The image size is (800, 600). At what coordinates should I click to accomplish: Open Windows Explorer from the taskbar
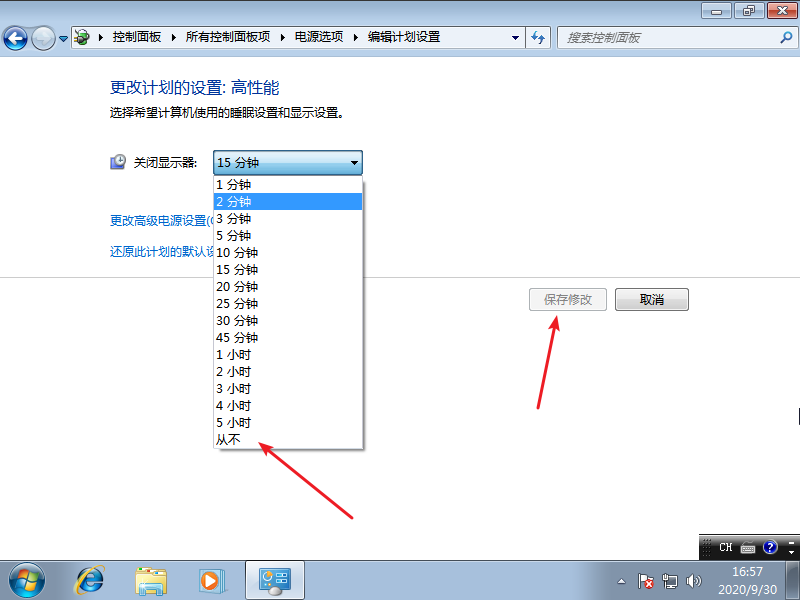pyautogui.click(x=151, y=580)
